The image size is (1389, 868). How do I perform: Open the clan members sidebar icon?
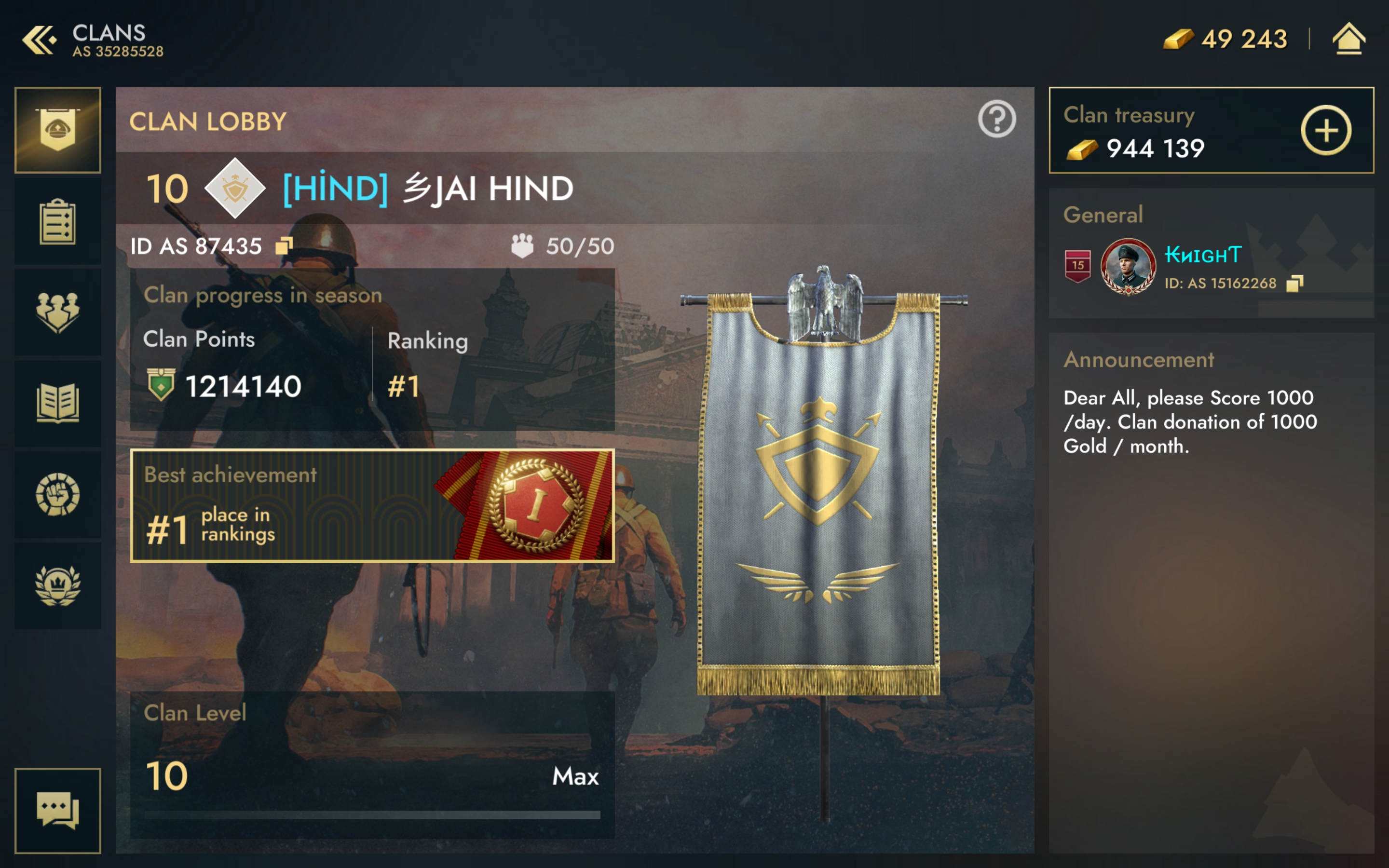tap(58, 312)
